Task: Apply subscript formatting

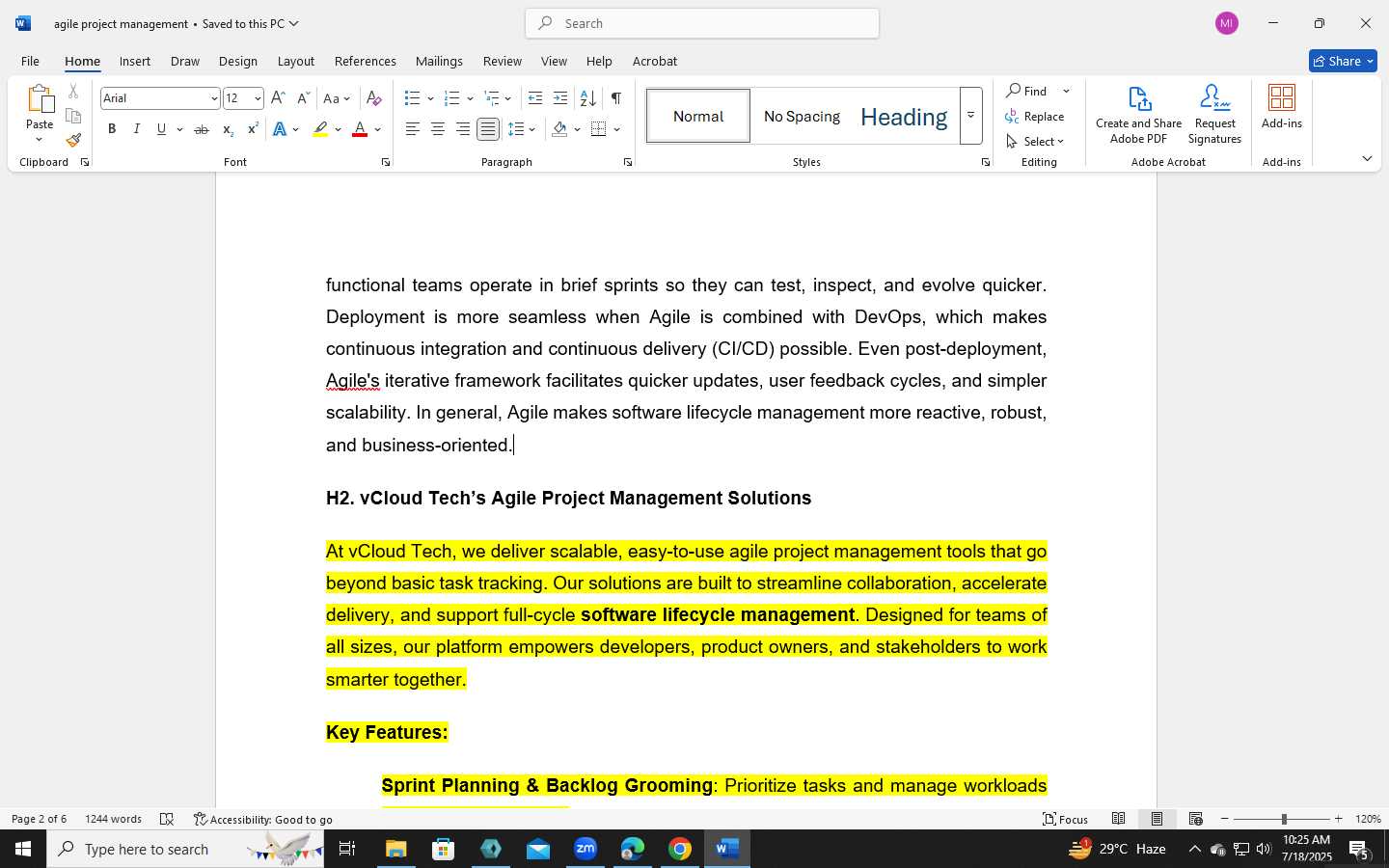Action: [x=228, y=129]
